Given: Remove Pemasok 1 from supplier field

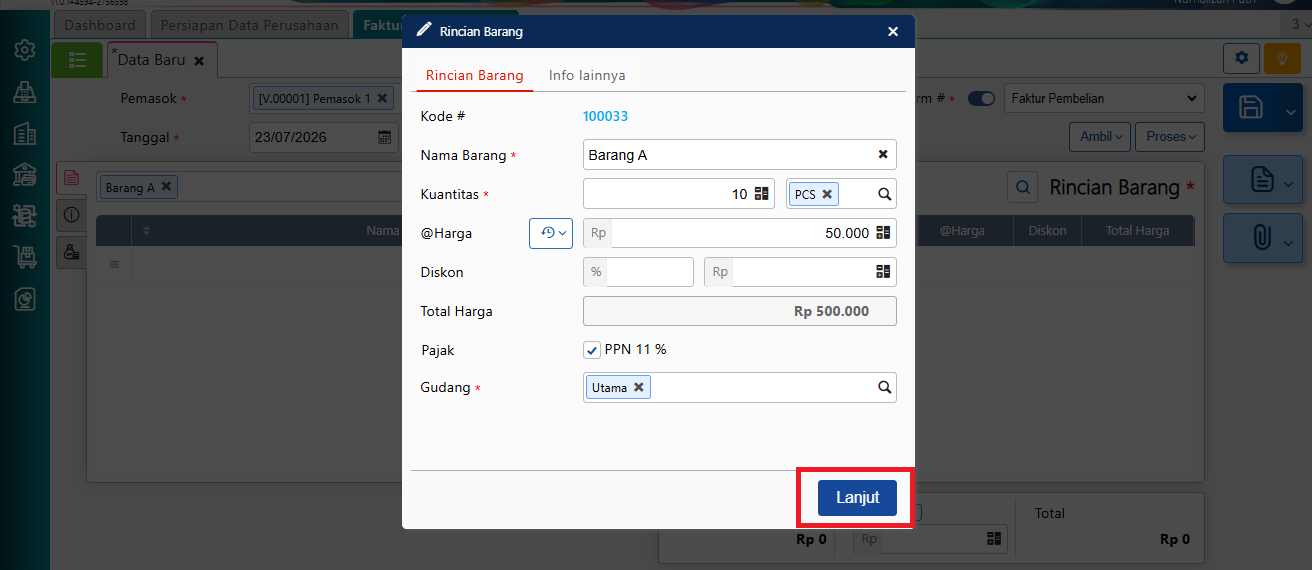Looking at the screenshot, I should pos(382,98).
